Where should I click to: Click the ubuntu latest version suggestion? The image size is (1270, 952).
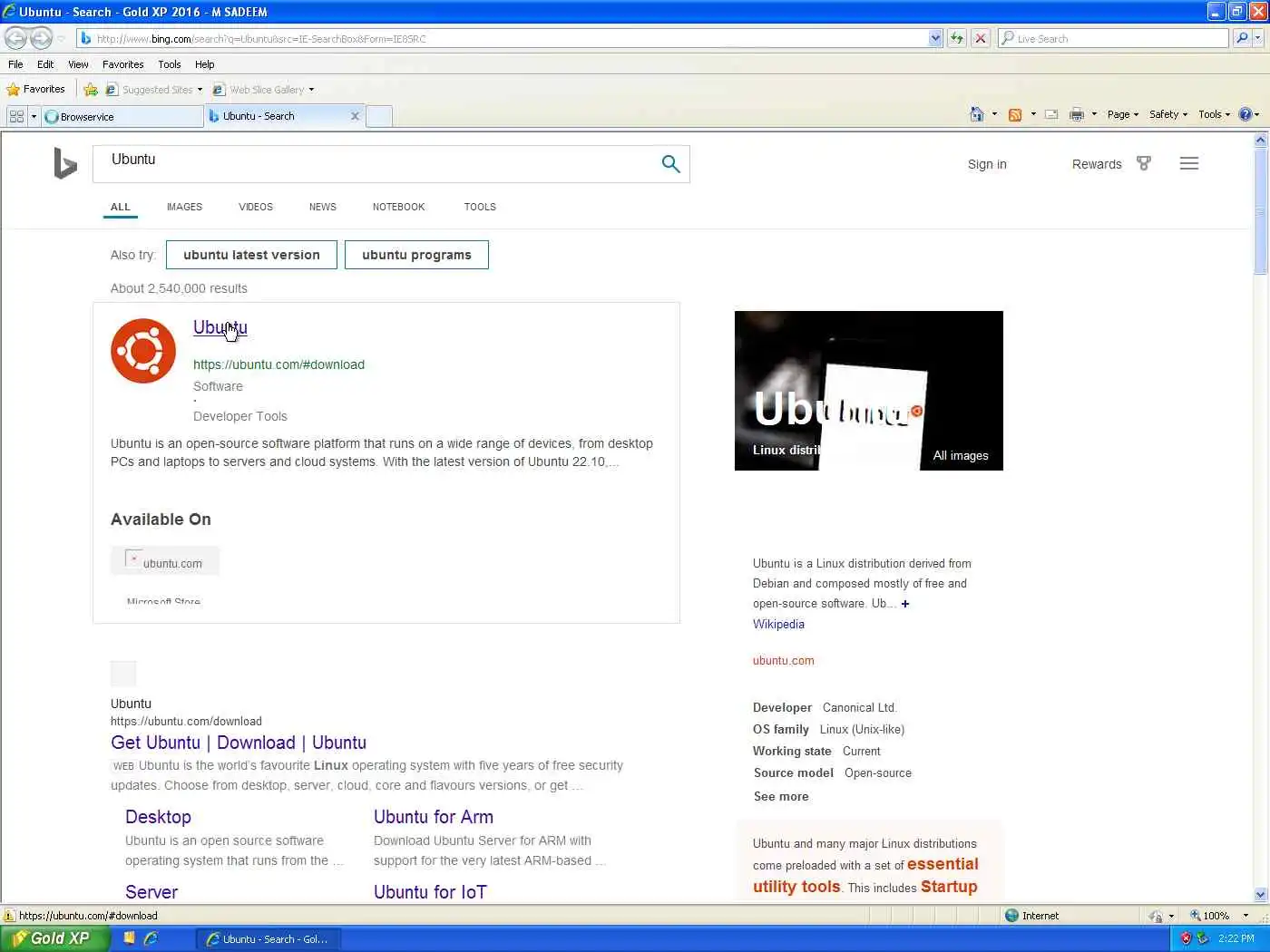pos(251,255)
